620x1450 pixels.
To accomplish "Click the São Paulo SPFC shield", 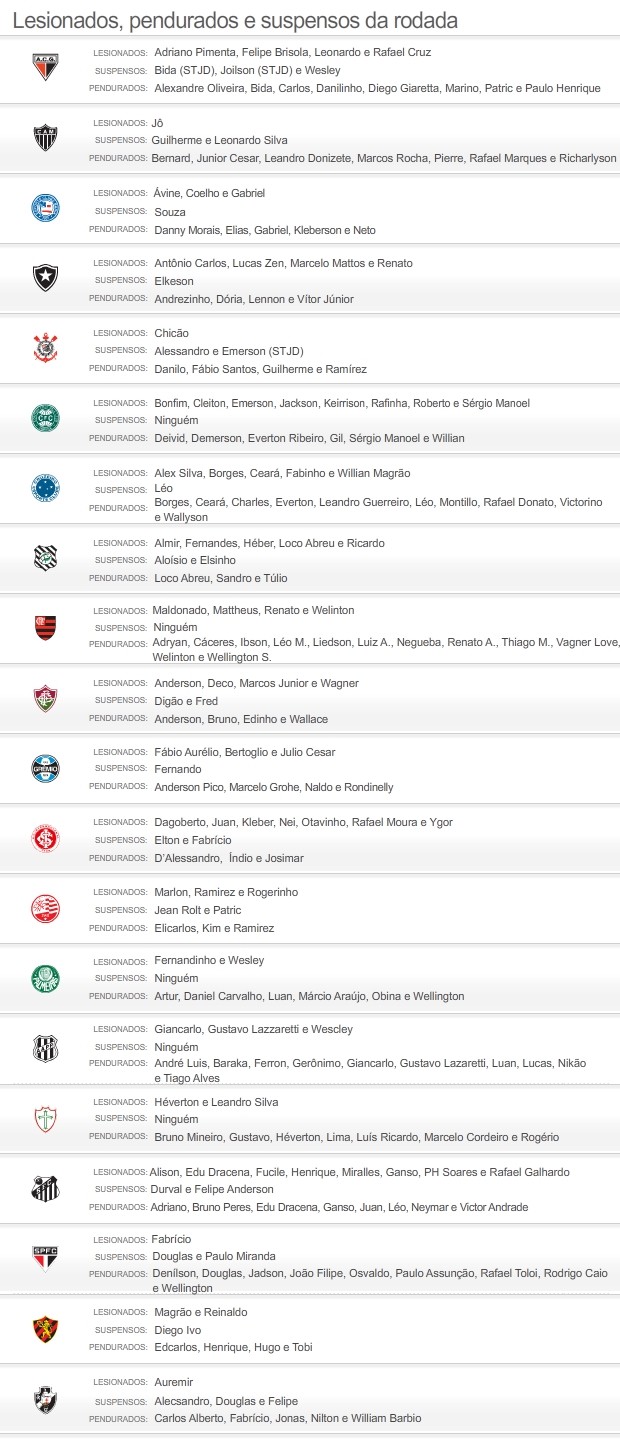I will tap(46, 1258).
